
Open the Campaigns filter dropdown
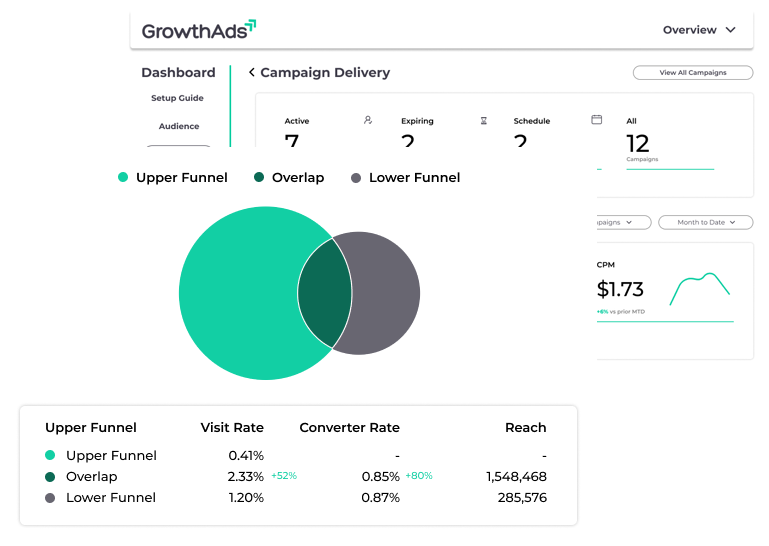622,222
